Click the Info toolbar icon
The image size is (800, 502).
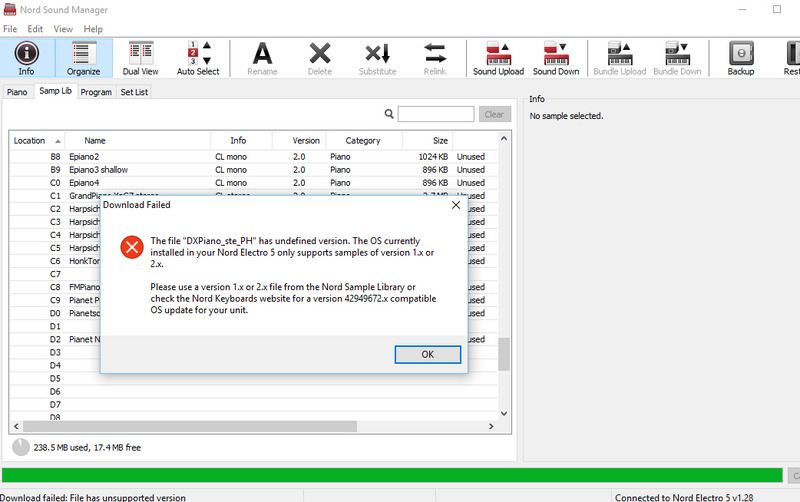click(x=27, y=58)
